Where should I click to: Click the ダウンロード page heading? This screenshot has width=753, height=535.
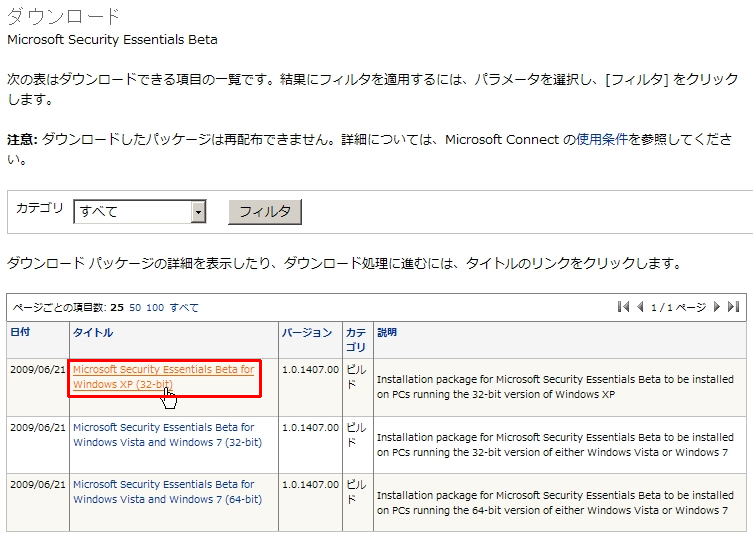coord(63,16)
